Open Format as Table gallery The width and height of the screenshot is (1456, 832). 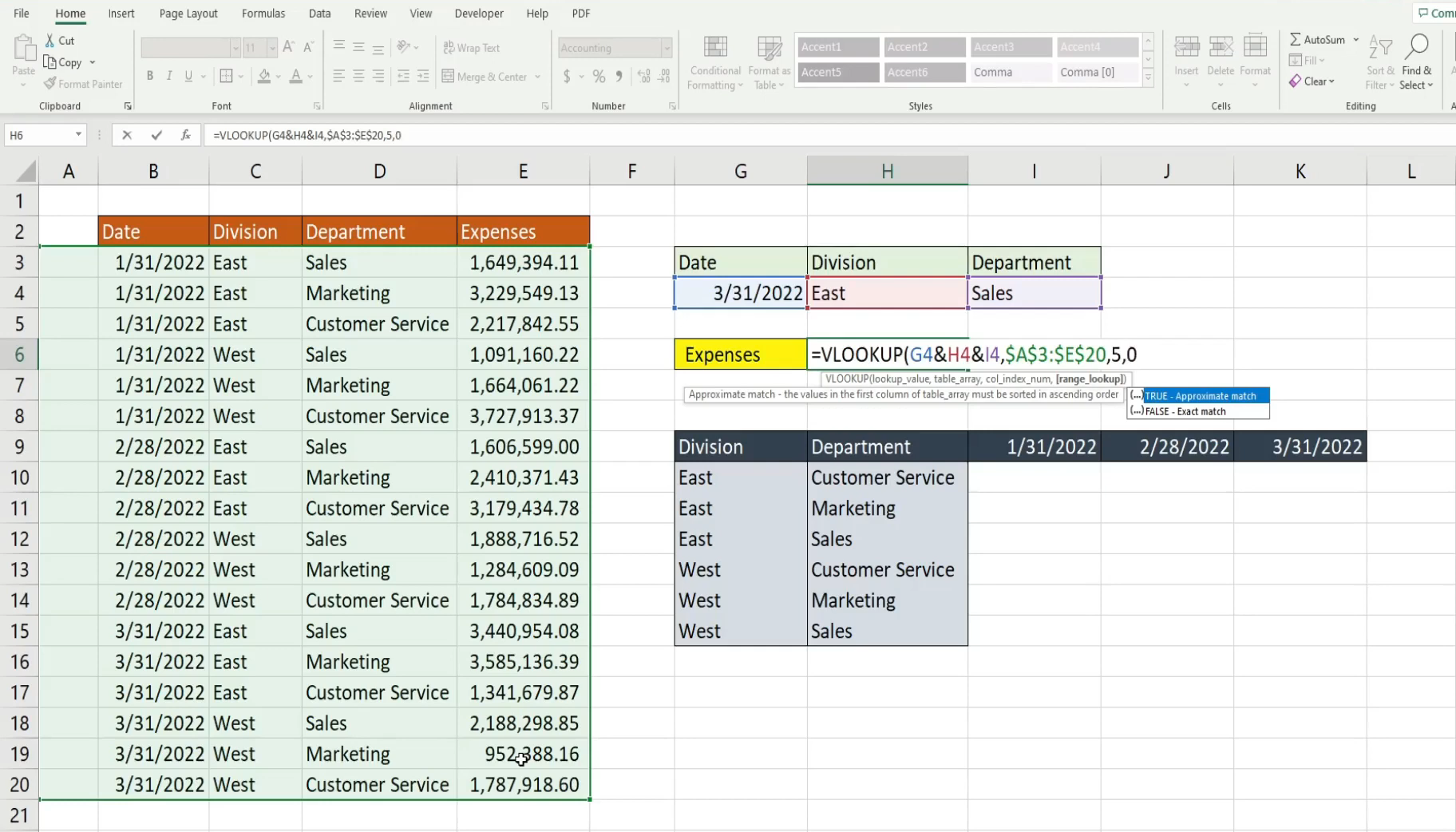click(x=769, y=62)
